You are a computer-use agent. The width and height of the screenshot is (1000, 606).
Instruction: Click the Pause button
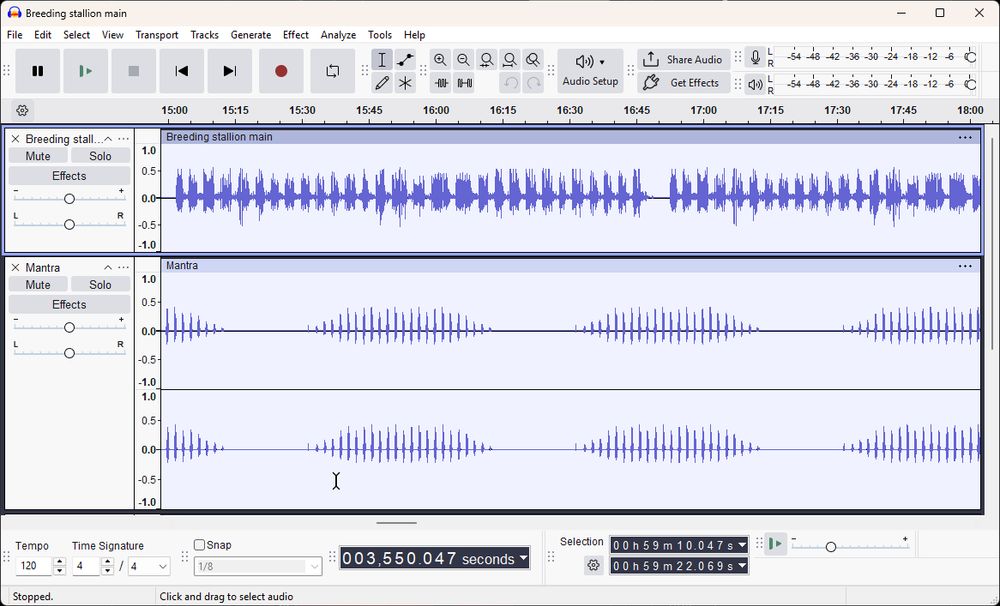pyautogui.click(x=38, y=71)
